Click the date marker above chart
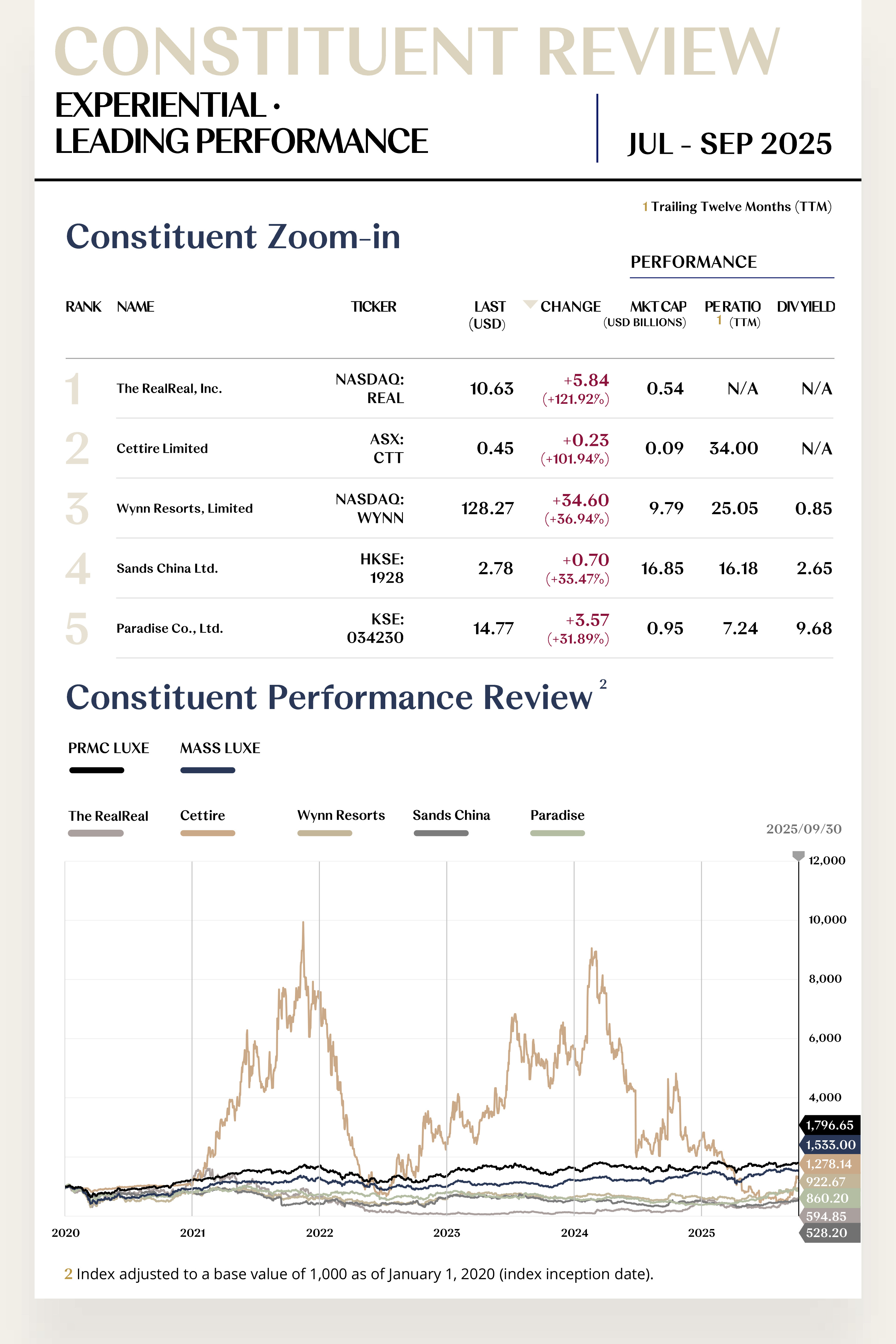Image resolution: width=896 pixels, height=1344 pixels. coord(798,855)
